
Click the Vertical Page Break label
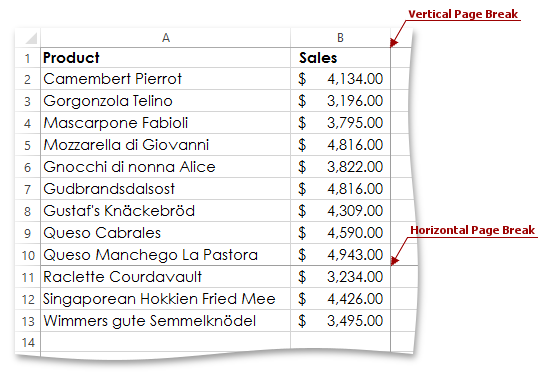[463, 14]
